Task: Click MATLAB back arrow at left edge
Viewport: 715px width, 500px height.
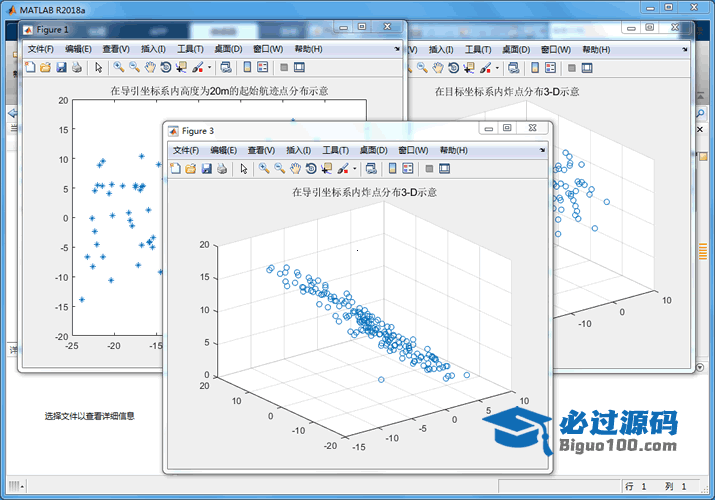Action: [13, 113]
